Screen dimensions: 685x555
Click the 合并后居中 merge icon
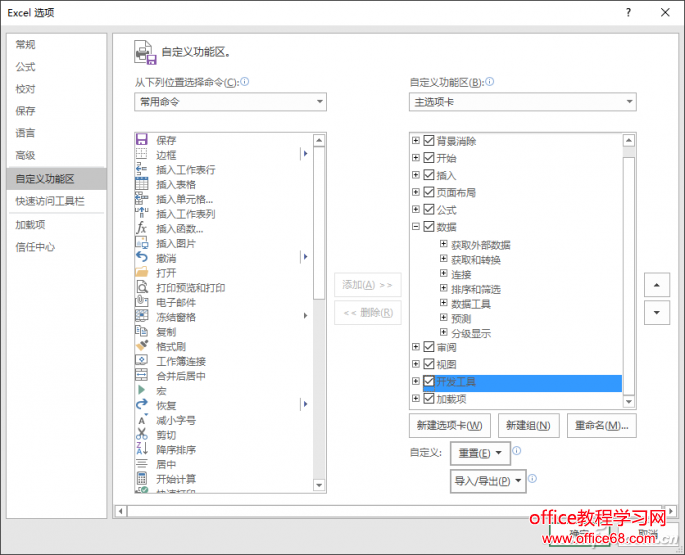[x=142, y=375]
